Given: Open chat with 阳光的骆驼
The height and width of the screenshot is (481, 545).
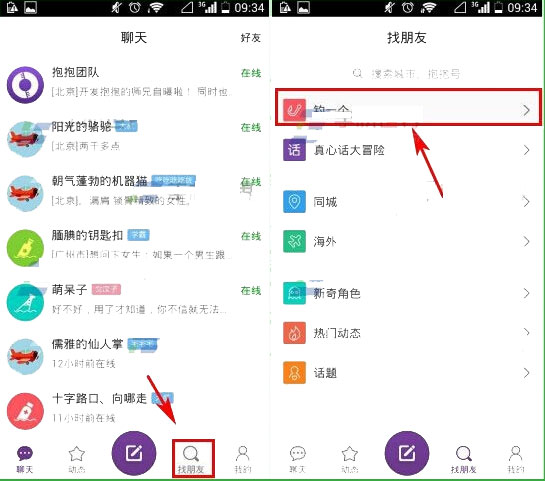Looking at the screenshot, I should 135,138.
